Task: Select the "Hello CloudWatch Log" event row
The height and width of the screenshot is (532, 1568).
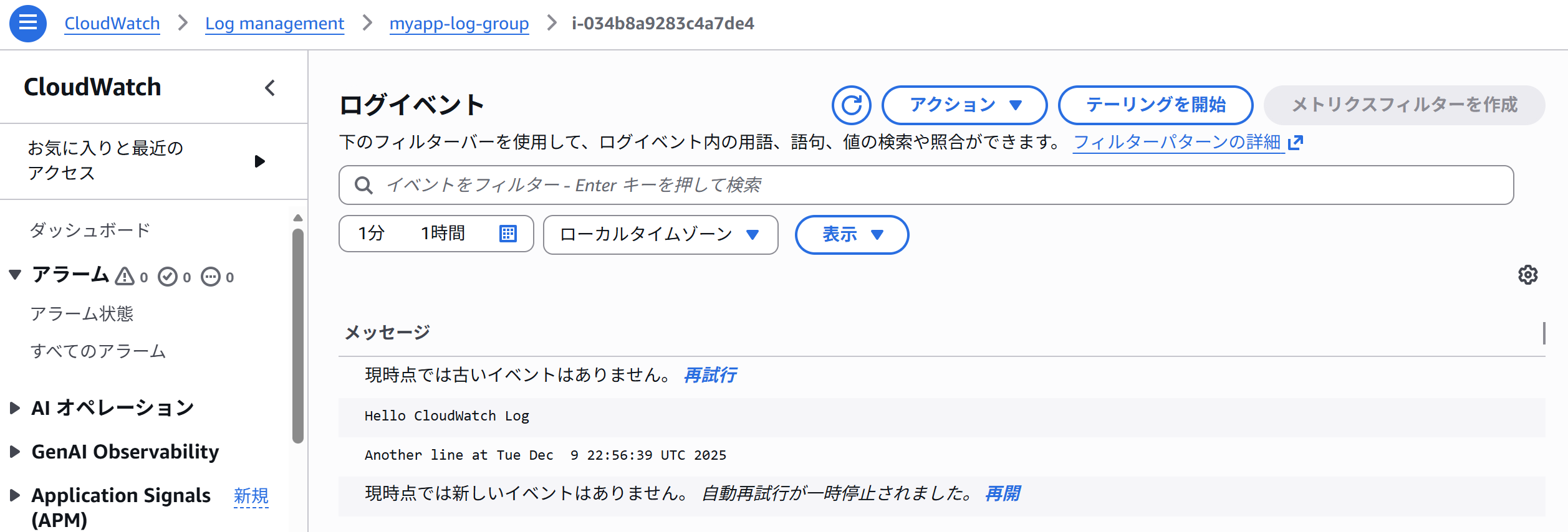Action: [x=941, y=417]
